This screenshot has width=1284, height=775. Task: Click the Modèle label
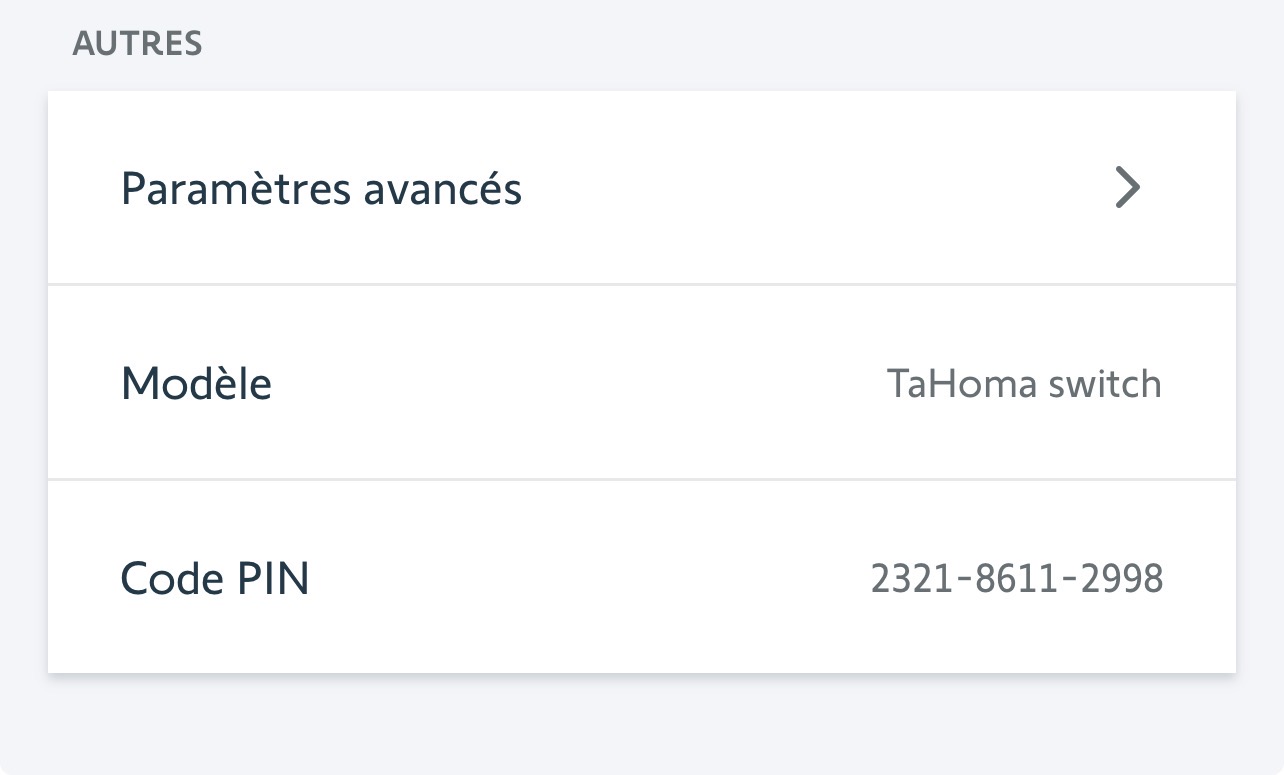196,384
